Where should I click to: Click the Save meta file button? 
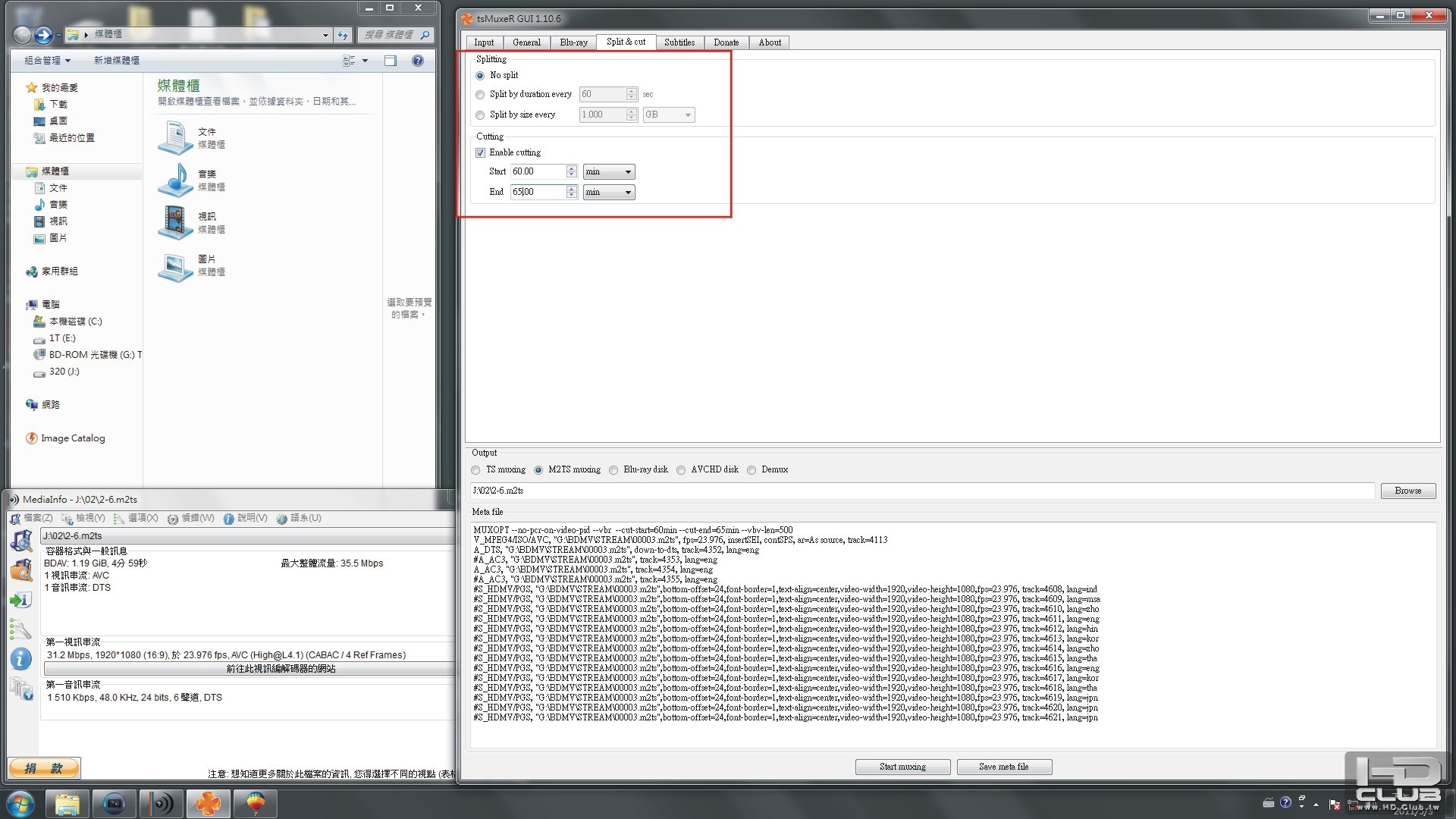(1004, 767)
